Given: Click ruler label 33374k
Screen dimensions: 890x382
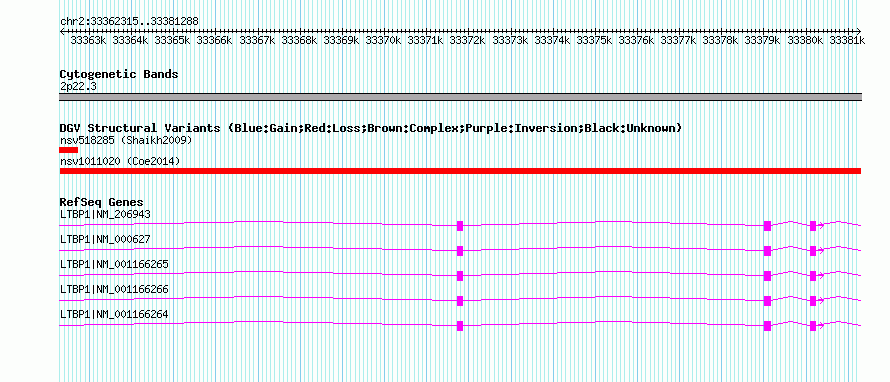Looking at the screenshot, I should click(552, 40).
